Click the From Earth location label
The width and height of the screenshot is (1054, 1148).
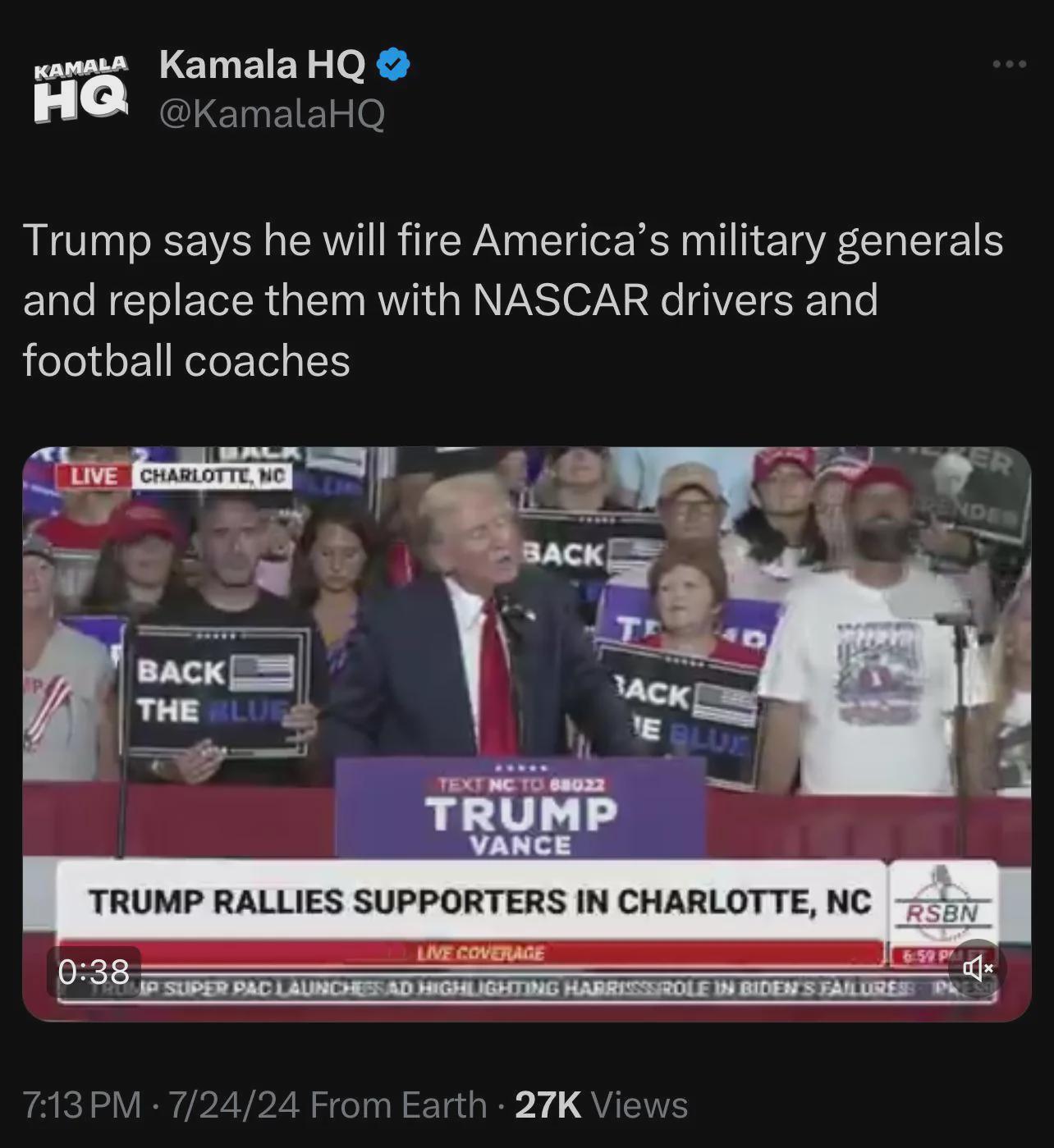[x=399, y=1105]
